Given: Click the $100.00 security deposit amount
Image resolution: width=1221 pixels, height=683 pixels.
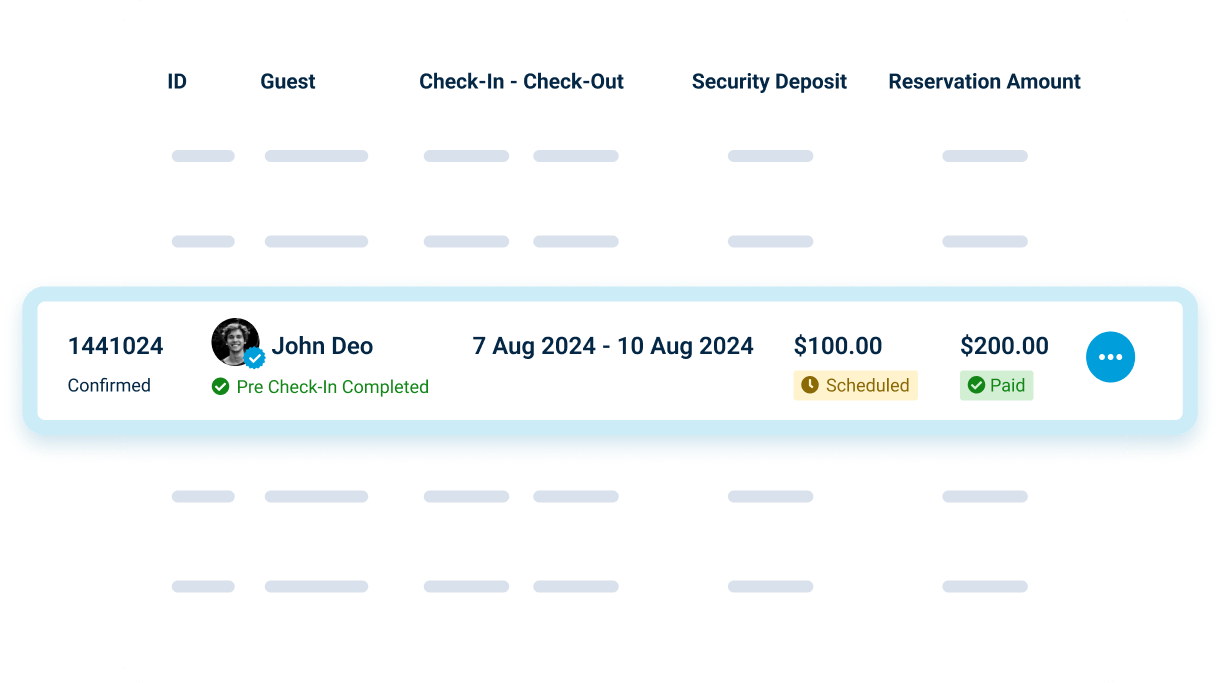Looking at the screenshot, I should [838, 346].
